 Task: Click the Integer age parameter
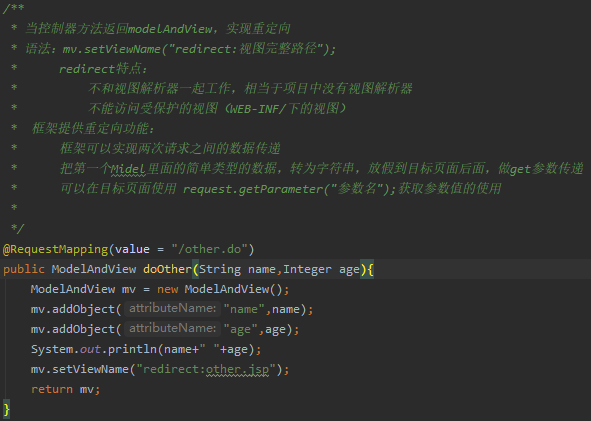[321, 269]
